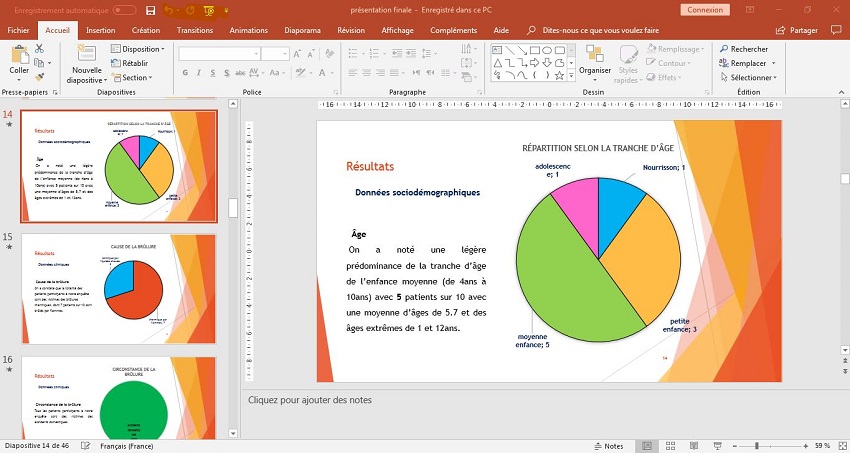Toggle the Enregistrement automatique switch
This screenshot has width=850, height=453.
coord(125,10)
